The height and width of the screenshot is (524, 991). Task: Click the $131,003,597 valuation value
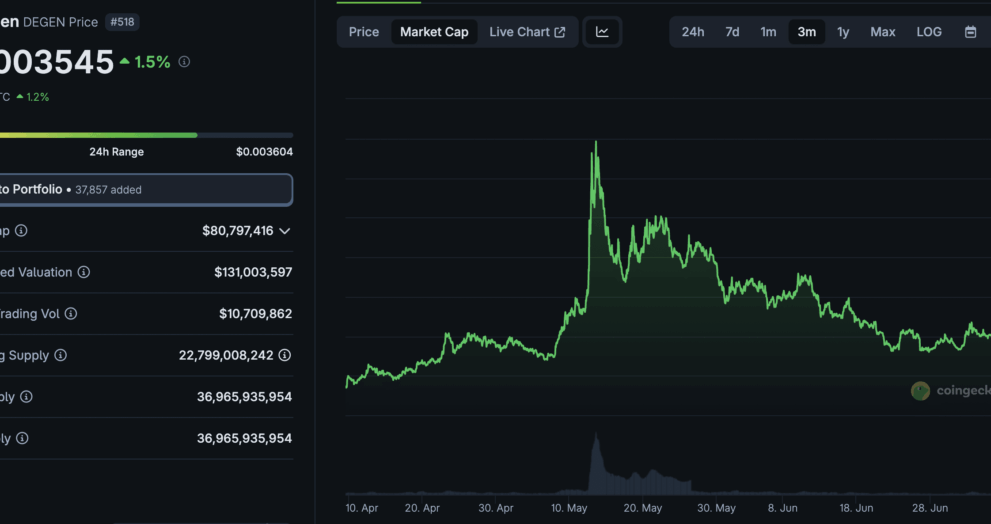(253, 272)
